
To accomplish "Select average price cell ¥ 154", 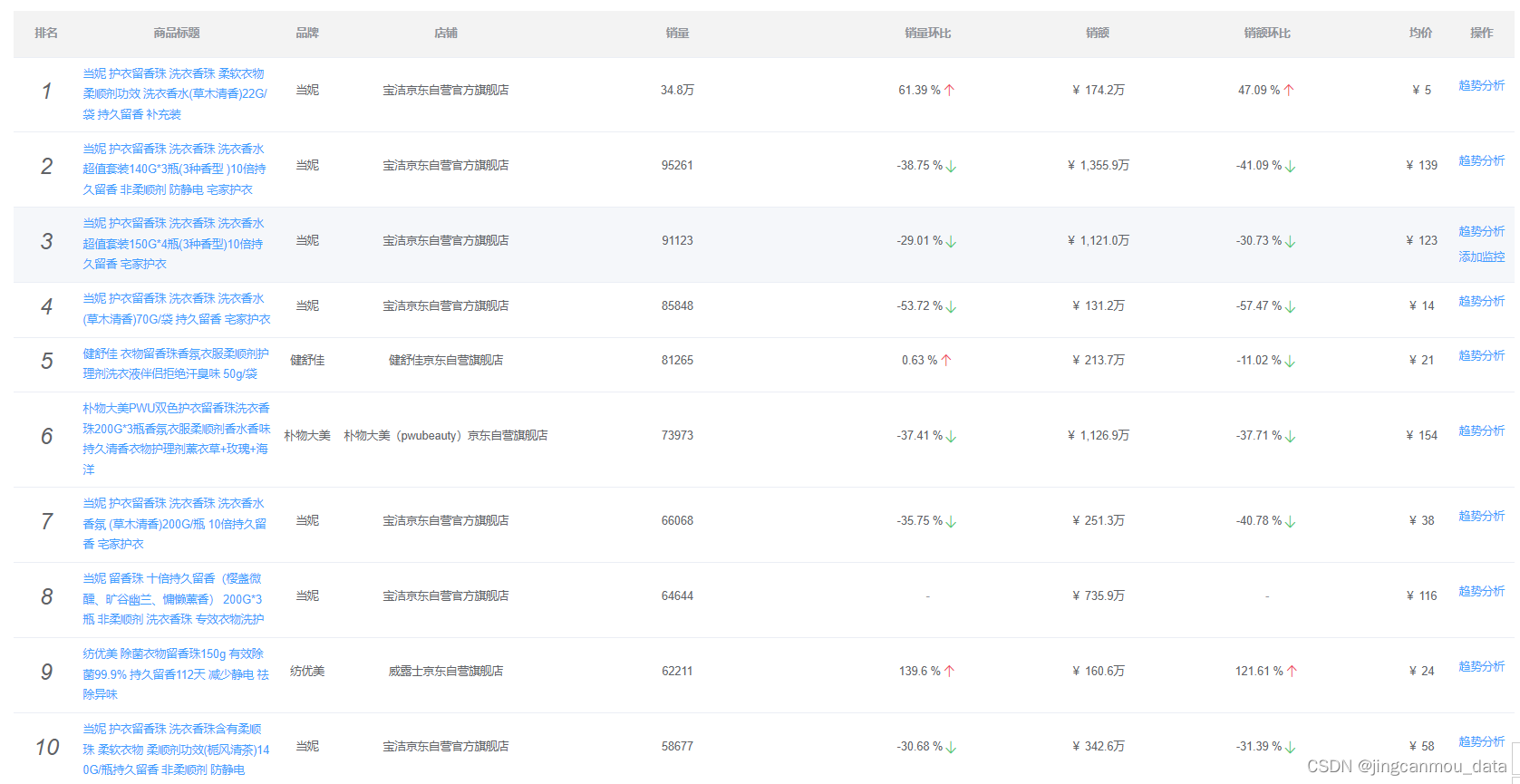I will click(1421, 435).
